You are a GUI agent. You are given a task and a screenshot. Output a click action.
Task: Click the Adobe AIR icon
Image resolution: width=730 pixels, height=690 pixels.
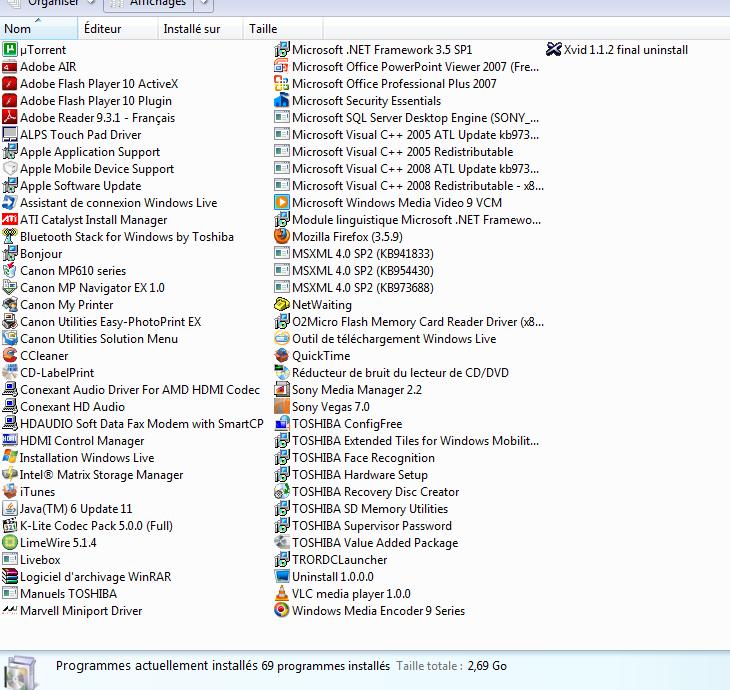10,67
